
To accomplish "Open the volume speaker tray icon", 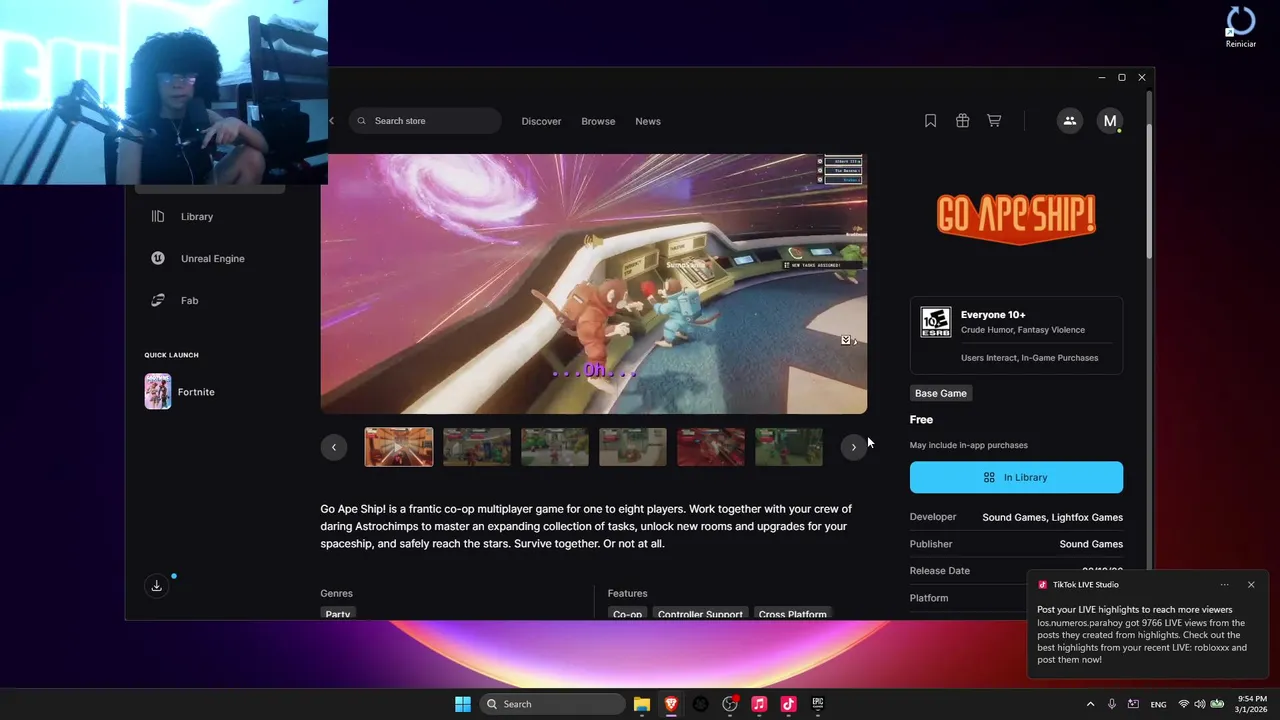I will pyautogui.click(x=1200, y=704).
